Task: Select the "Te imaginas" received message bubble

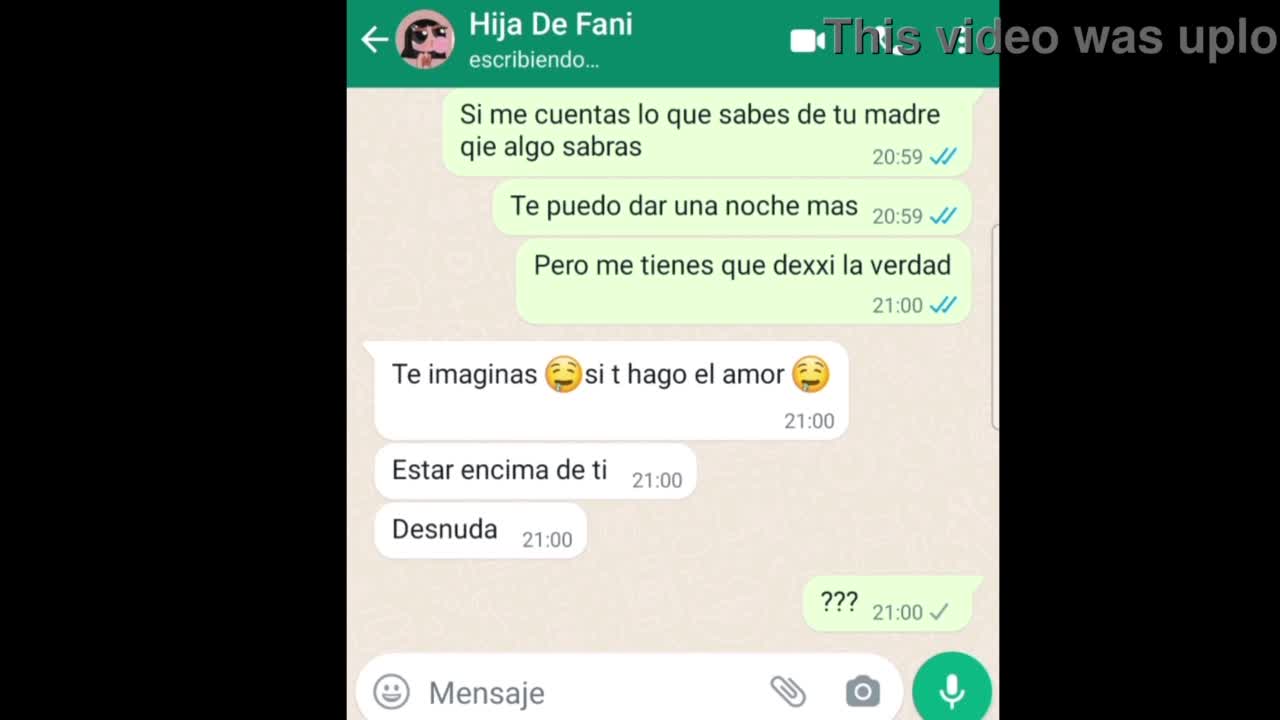Action: [611, 390]
